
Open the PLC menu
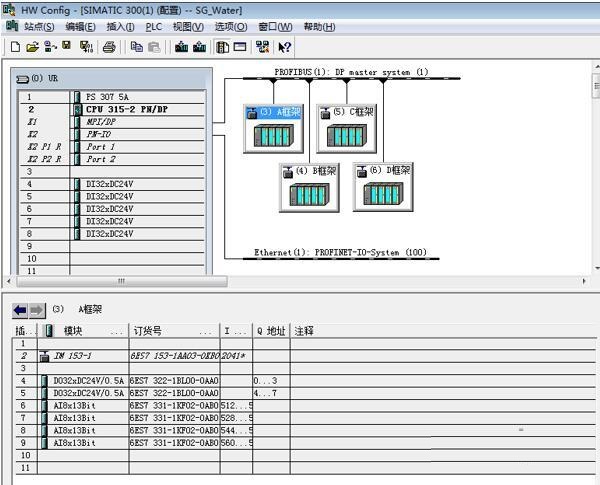pyautogui.click(x=154, y=27)
